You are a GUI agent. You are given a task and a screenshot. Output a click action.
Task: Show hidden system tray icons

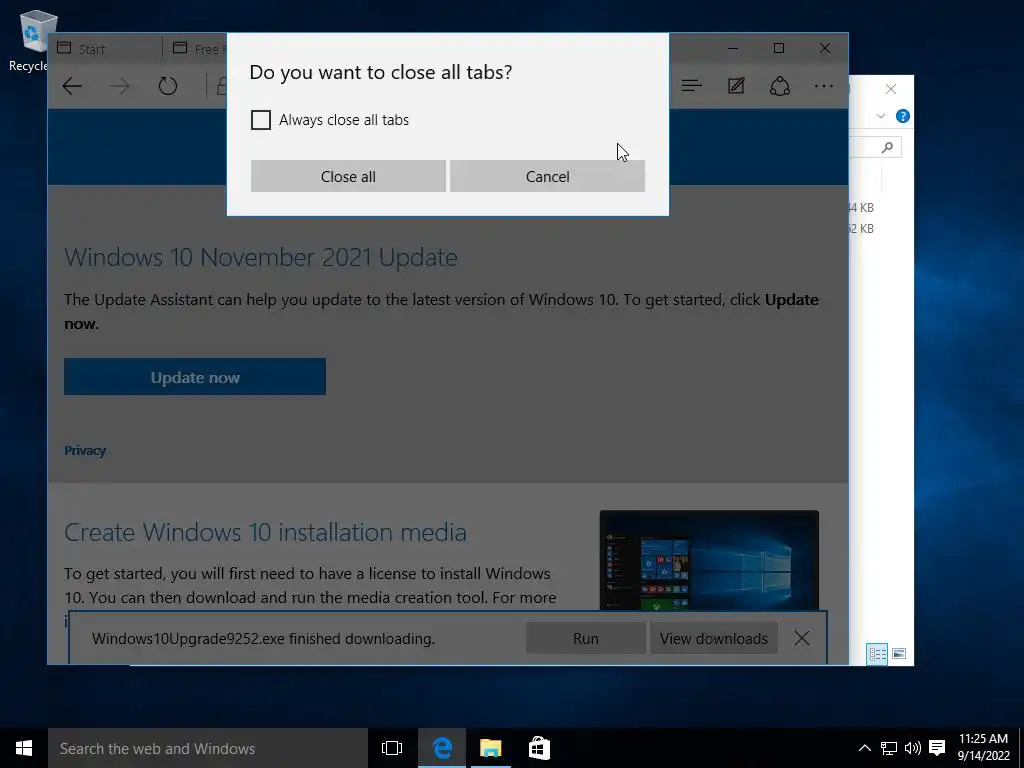(x=864, y=748)
